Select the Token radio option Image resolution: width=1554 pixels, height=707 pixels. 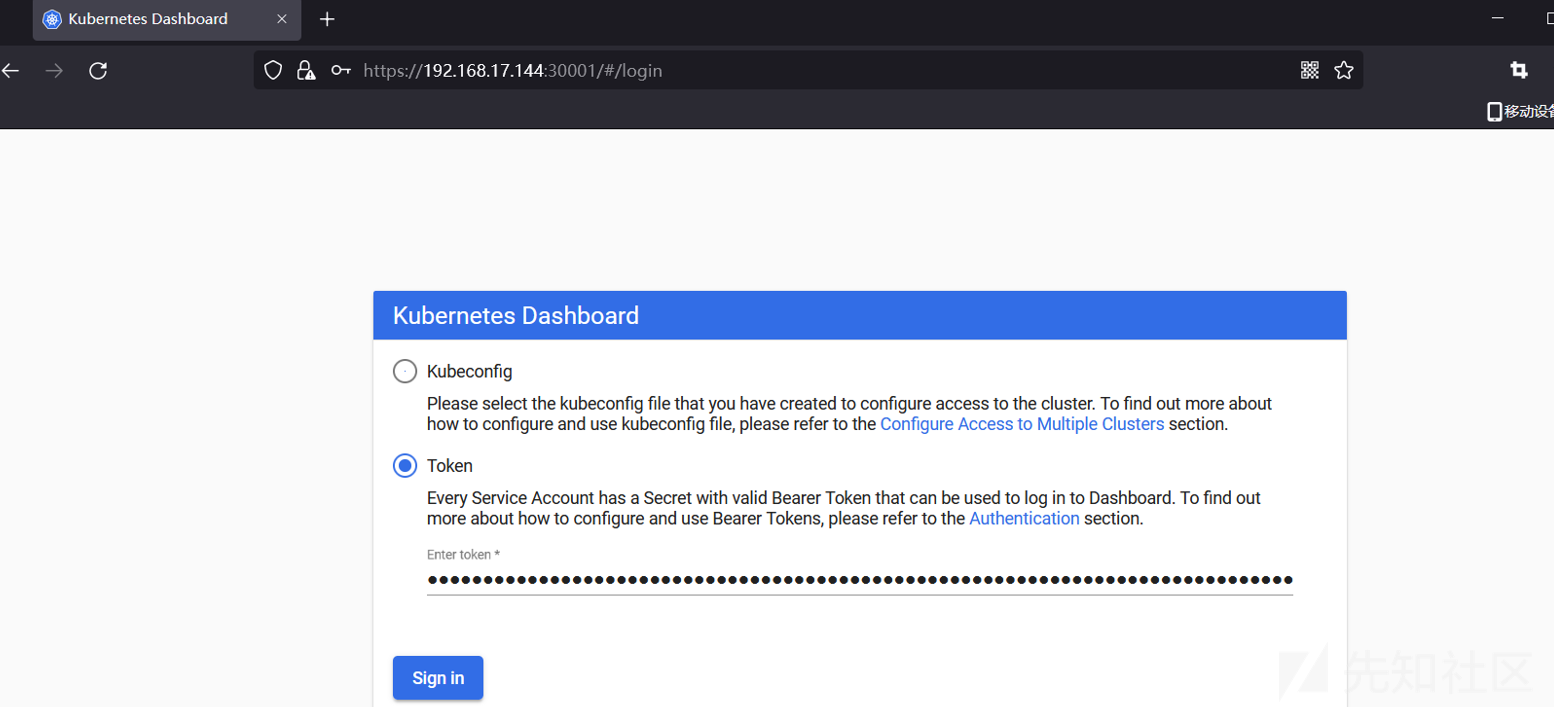click(x=405, y=466)
